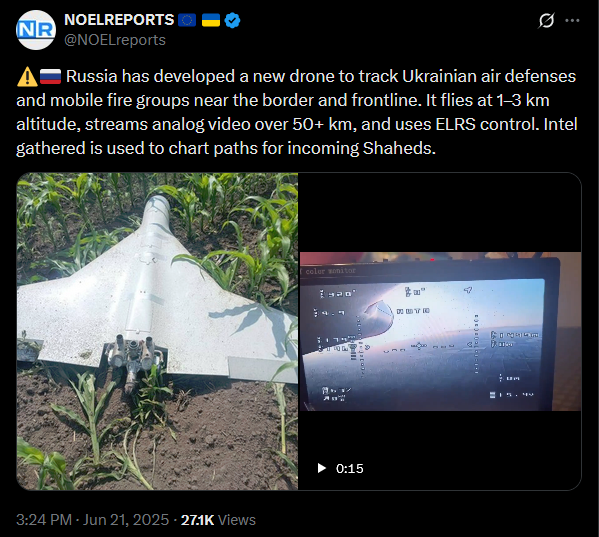Click the black area above the video
Viewport: 599px width, 537px height.
point(440,212)
